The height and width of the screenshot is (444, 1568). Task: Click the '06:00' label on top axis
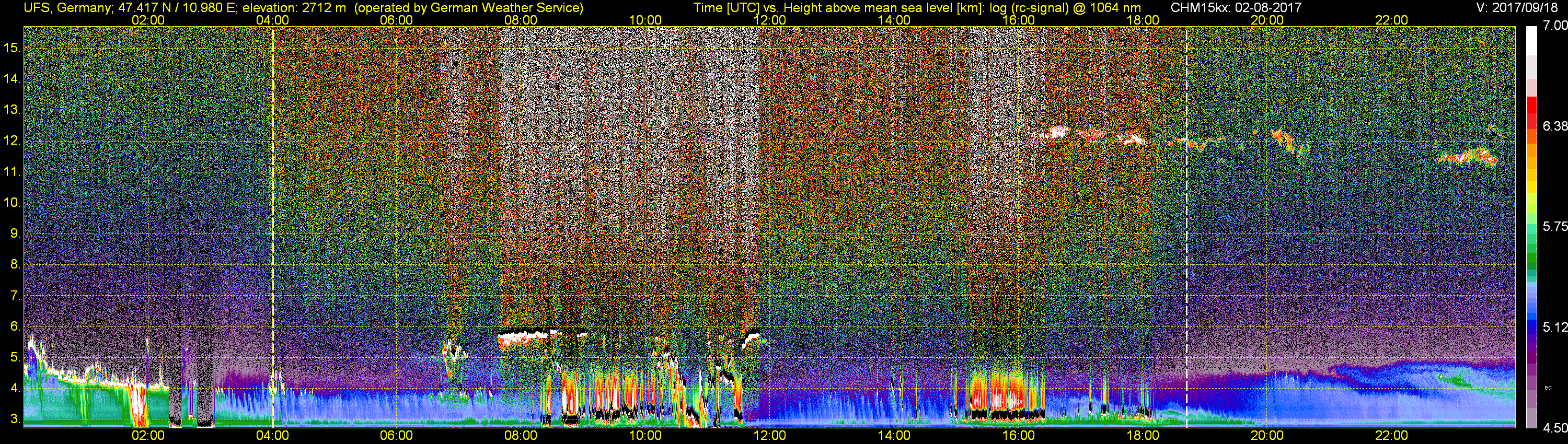pyautogui.click(x=396, y=20)
